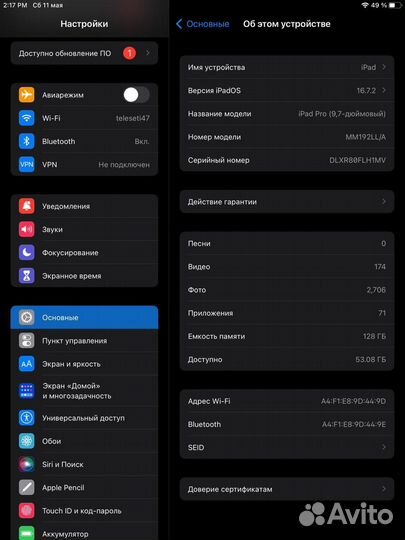The width and height of the screenshot is (405, 540).
Task: Tap the model number MM192LL/A
Action: pyautogui.click(x=365, y=137)
